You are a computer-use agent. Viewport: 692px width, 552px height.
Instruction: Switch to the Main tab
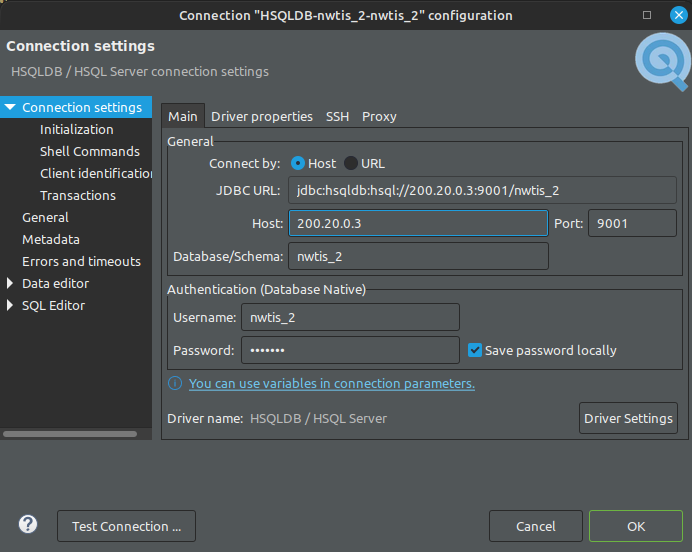183,116
